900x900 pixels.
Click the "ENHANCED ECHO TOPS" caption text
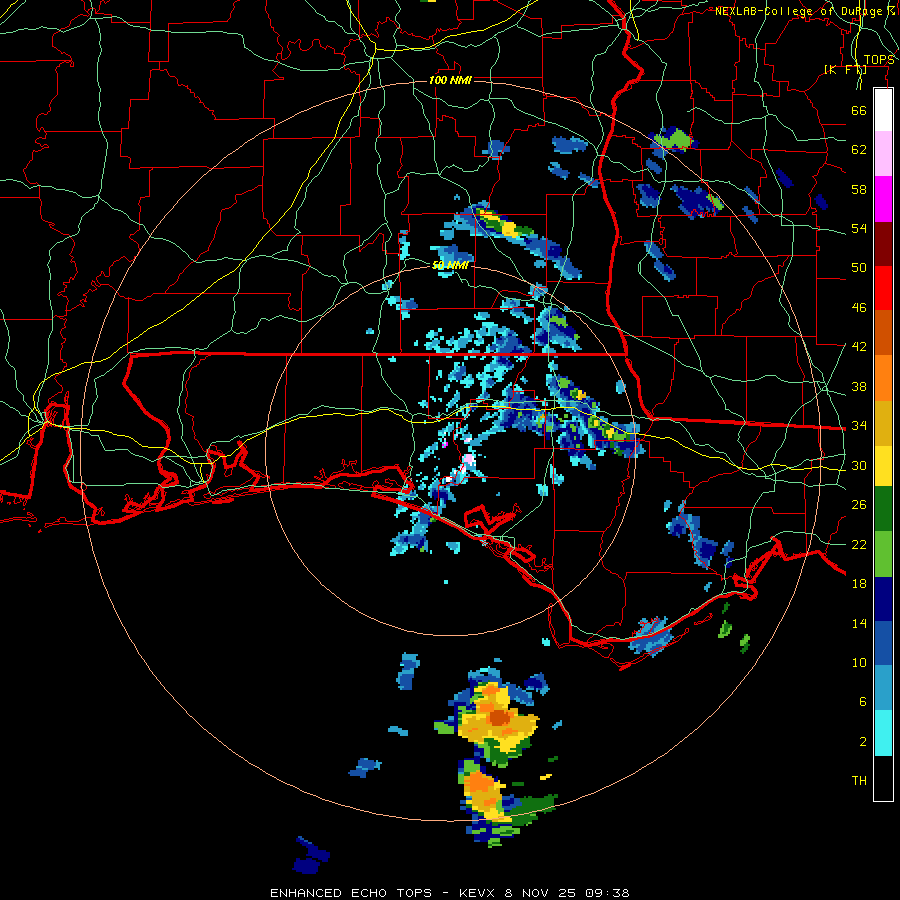(351, 893)
